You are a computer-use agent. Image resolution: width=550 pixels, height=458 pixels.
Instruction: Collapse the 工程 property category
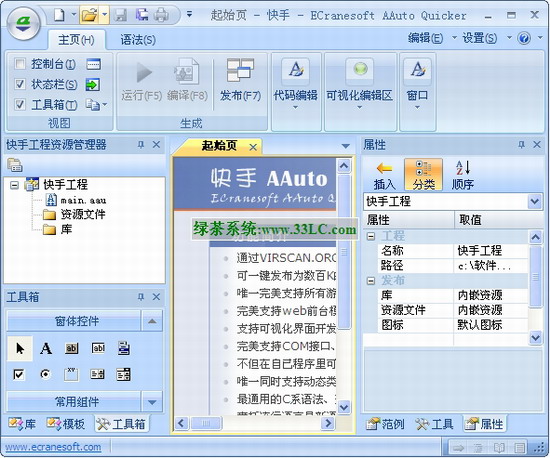pyautogui.click(x=371, y=236)
